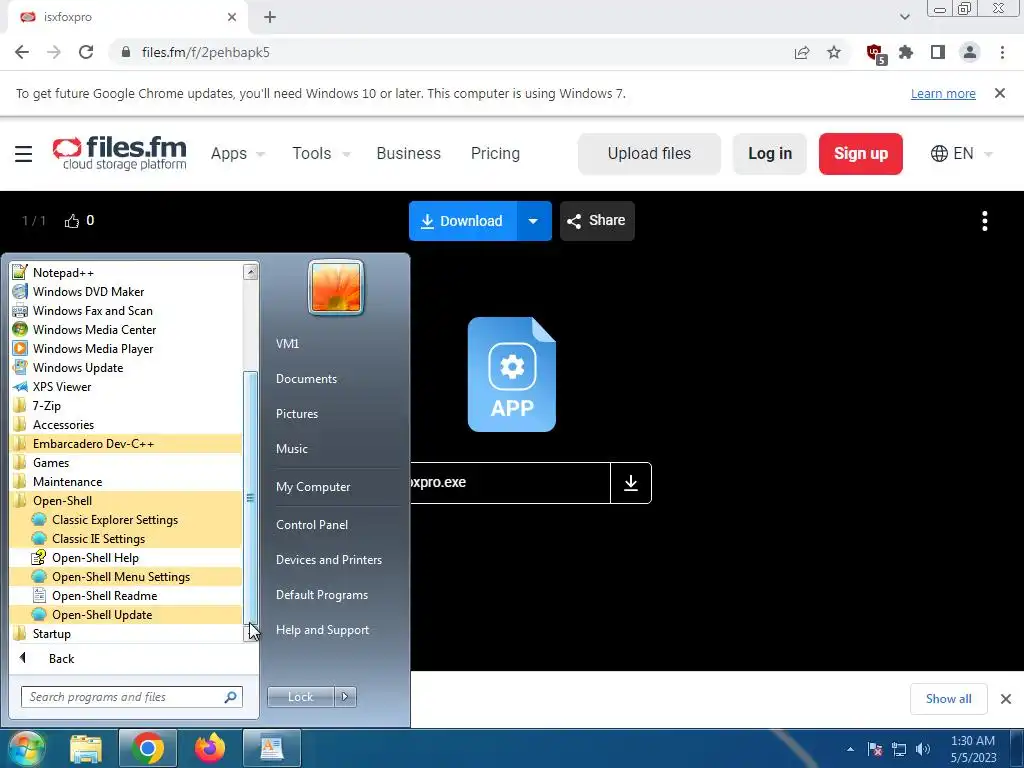
Task: Click the files.fm logo
Action: tap(120, 153)
